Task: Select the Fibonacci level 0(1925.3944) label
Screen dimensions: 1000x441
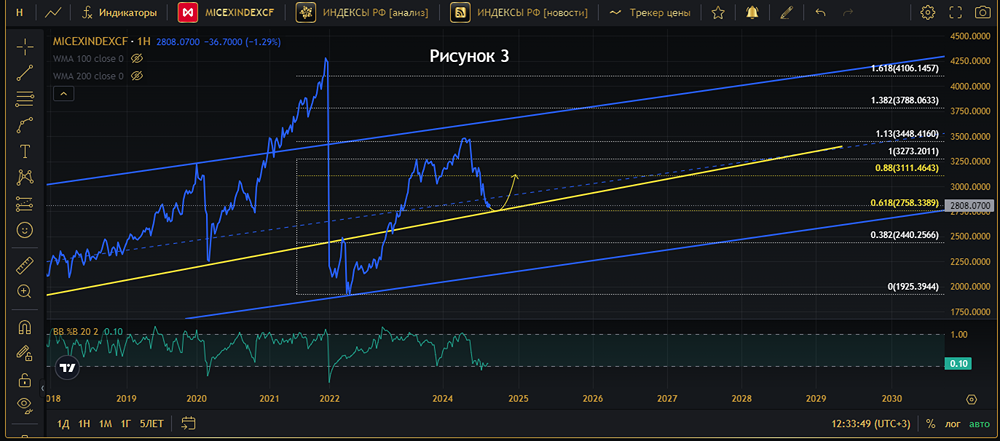Action: (x=913, y=287)
